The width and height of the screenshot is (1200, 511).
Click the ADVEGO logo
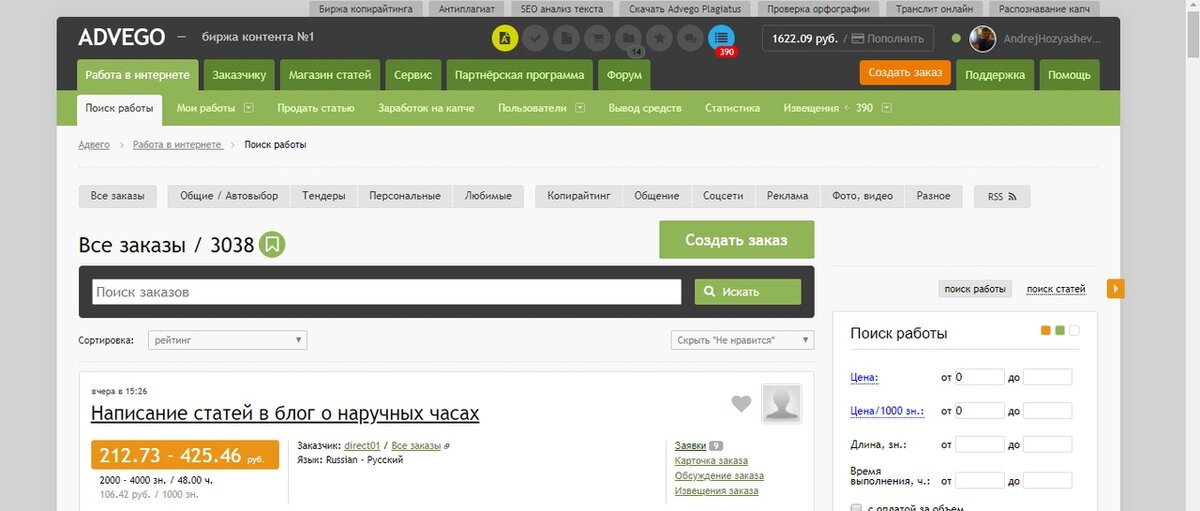pyautogui.click(x=121, y=38)
